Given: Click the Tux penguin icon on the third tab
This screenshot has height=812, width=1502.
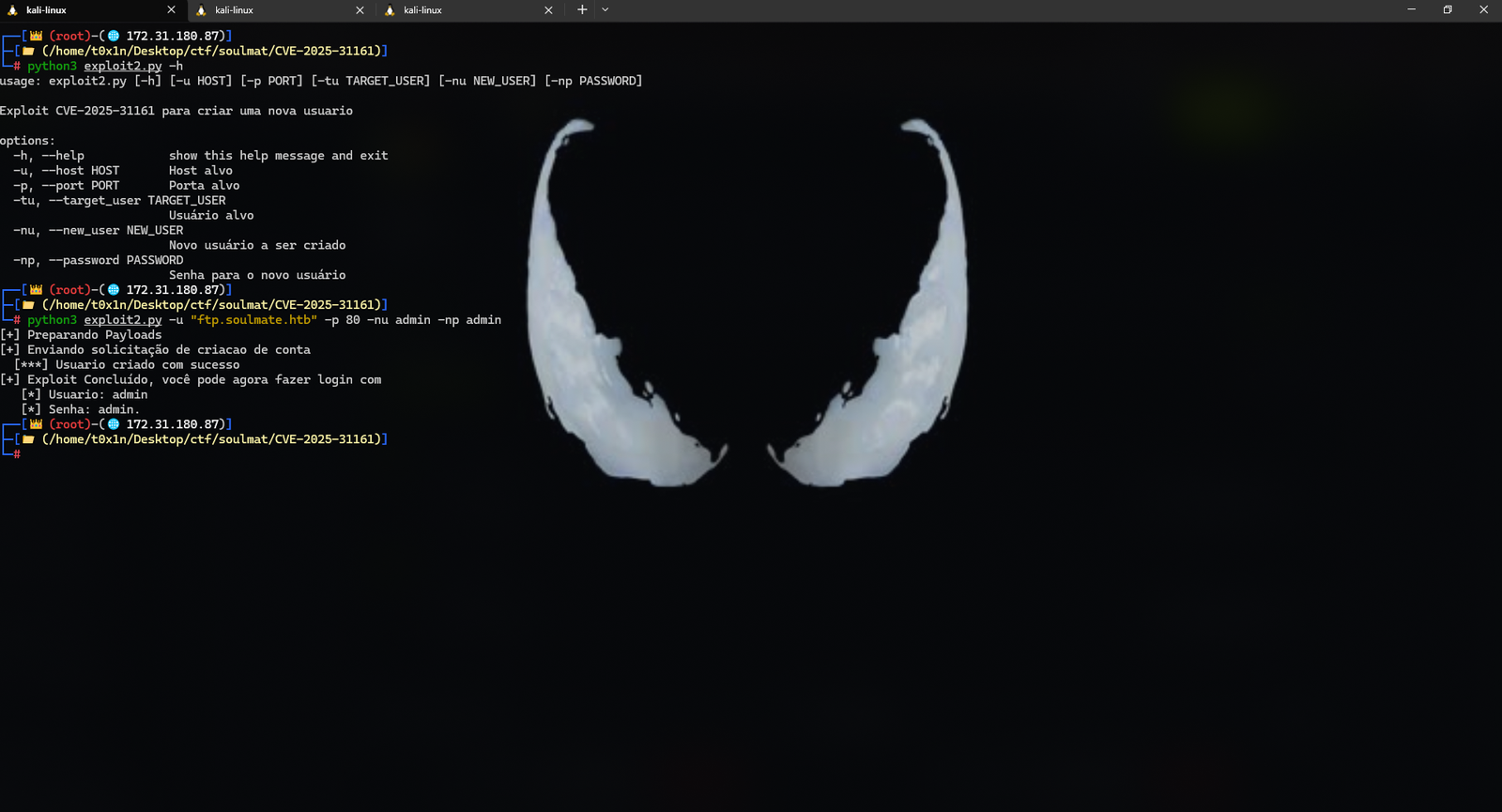Looking at the screenshot, I should point(390,10).
